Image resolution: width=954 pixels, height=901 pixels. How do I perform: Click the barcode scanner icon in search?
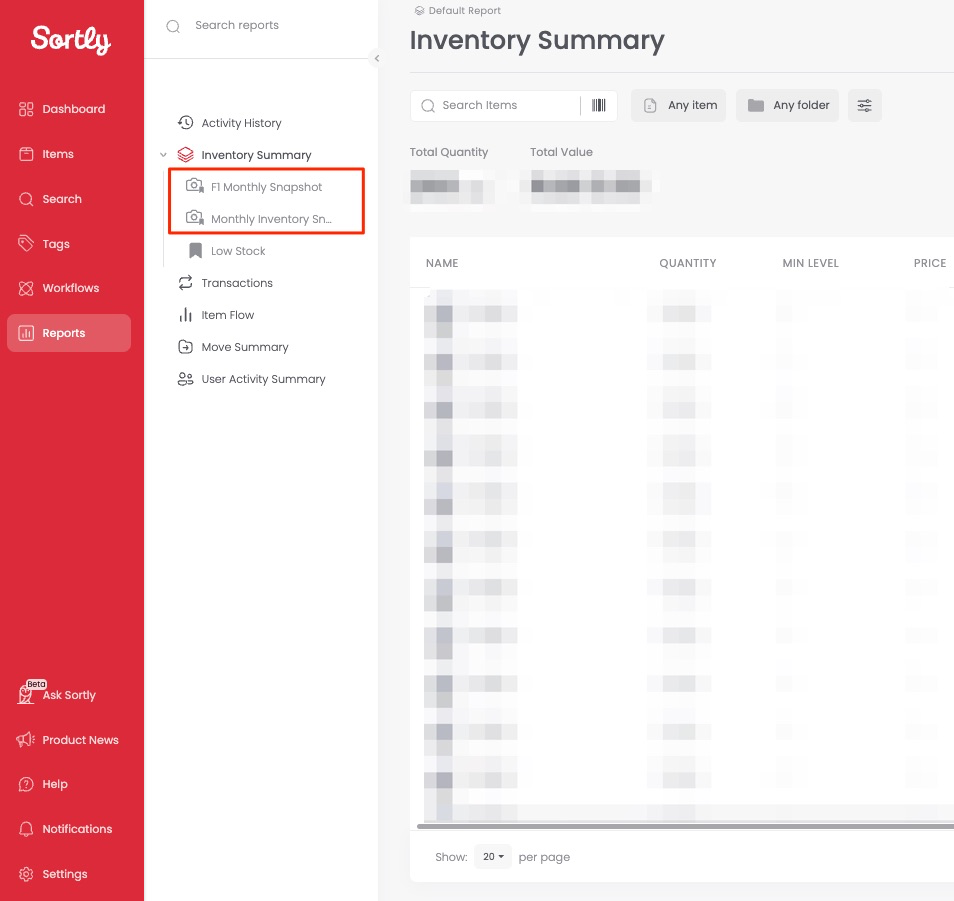click(599, 106)
